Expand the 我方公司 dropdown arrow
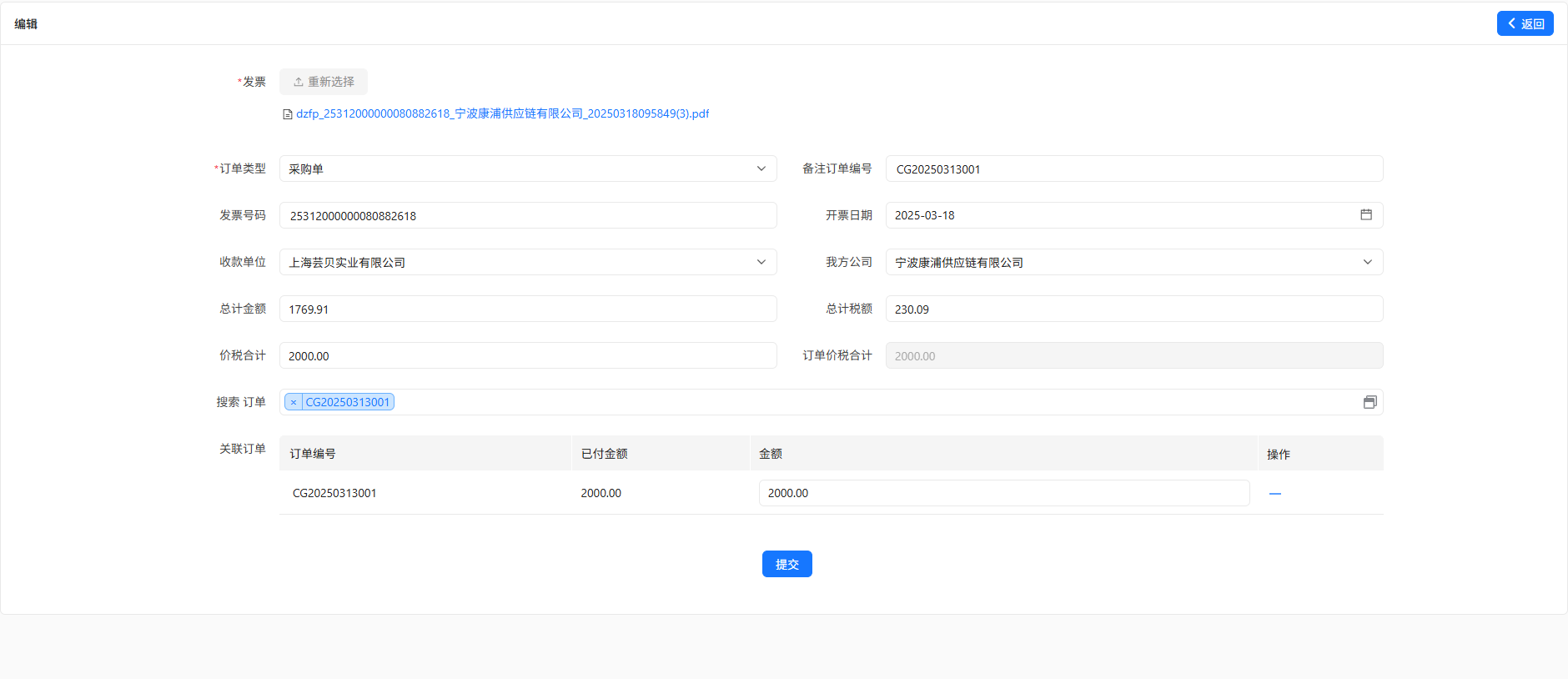The height and width of the screenshot is (679, 1568). 1368,262
